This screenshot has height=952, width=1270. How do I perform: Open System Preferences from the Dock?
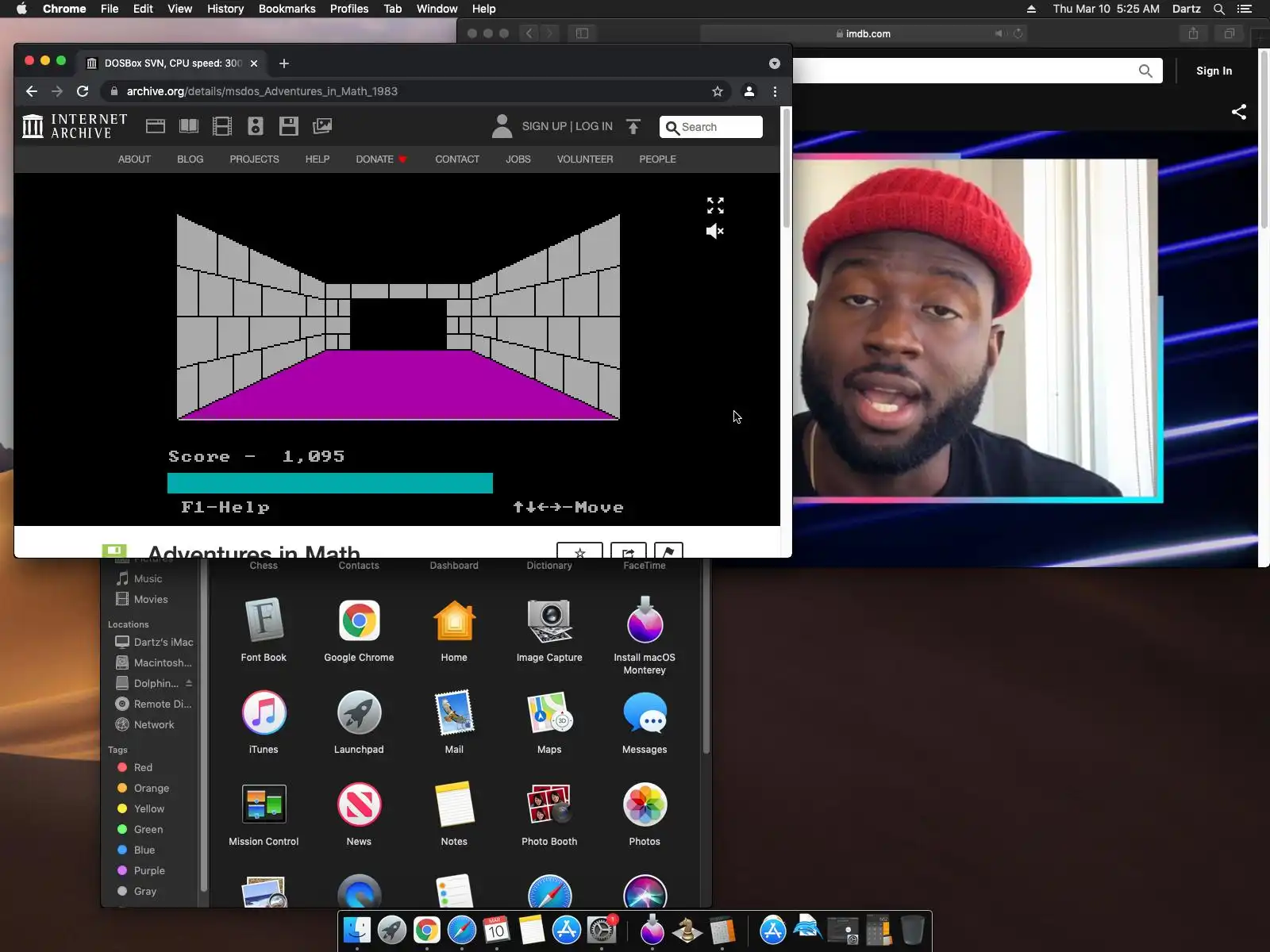tap(602, 930)
